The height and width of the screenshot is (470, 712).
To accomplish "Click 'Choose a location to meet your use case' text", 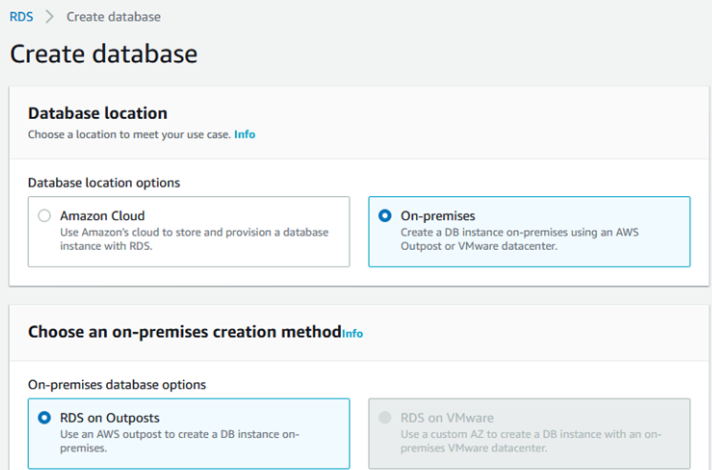I will click(x=129, y=134).
